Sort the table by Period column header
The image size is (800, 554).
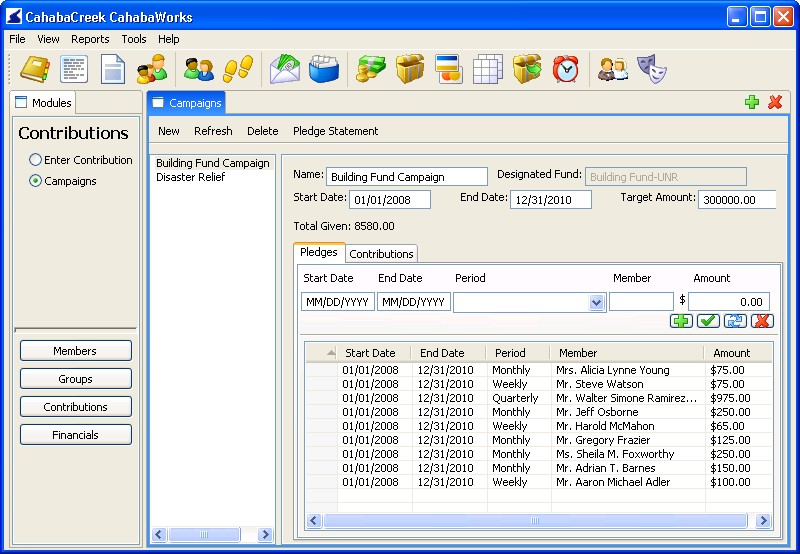point(510,353)
